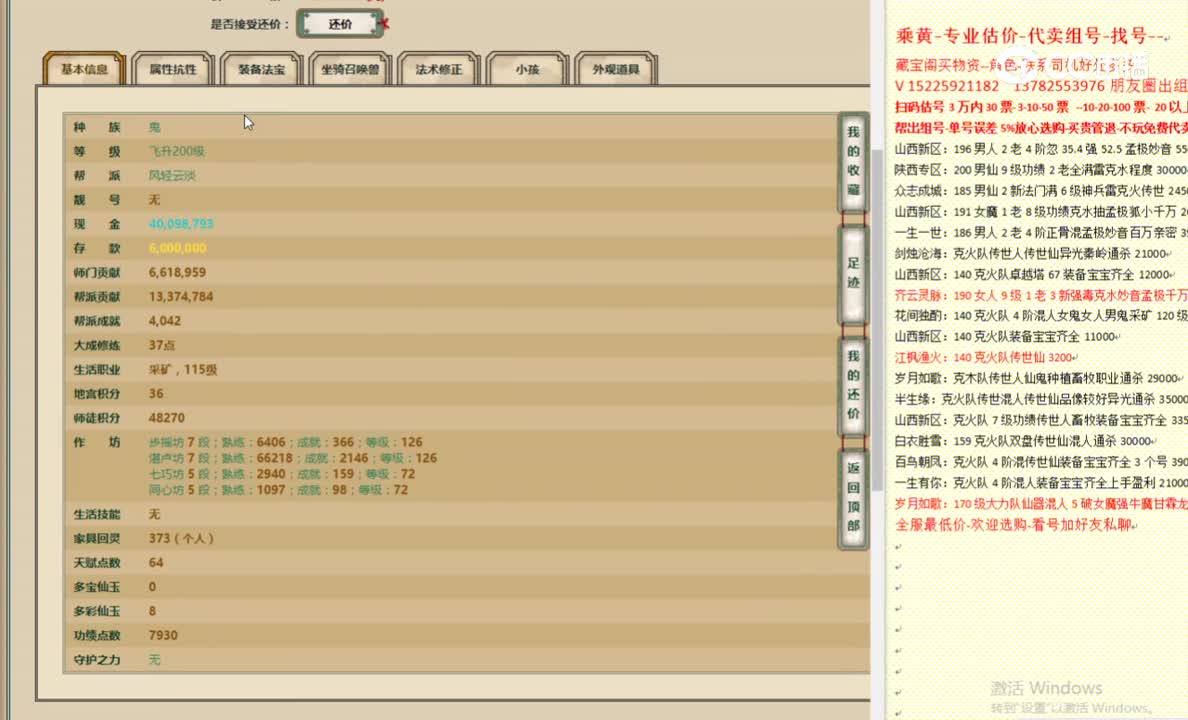This screenshot has height=720, width=1188.
Task: Click the 剑烛沧海 listing line in the document
Action: coord(1032,254)
